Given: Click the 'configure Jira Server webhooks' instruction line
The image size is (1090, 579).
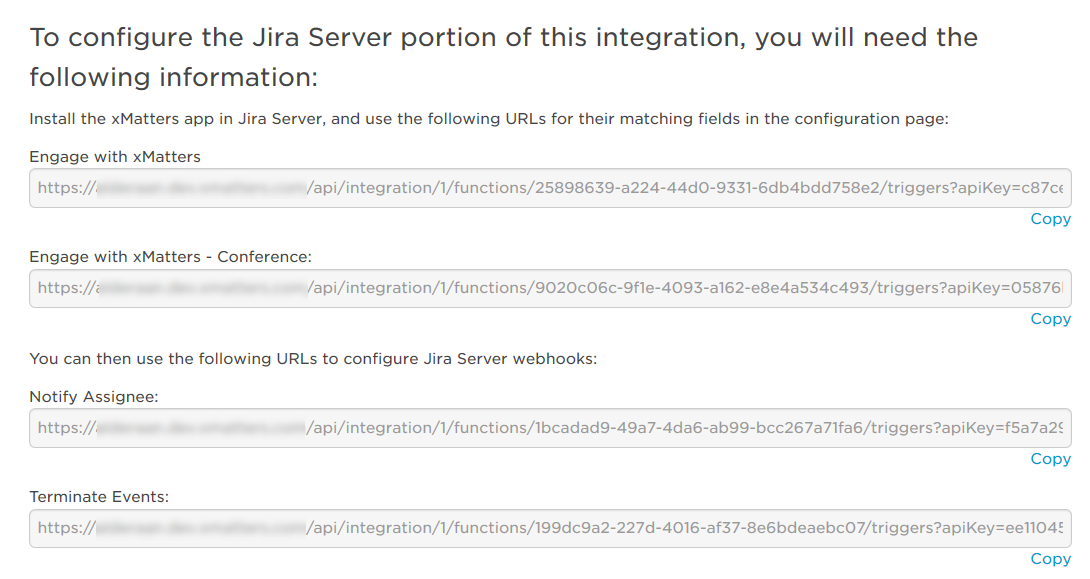Looking at the screenshot, I should (313, 359).
